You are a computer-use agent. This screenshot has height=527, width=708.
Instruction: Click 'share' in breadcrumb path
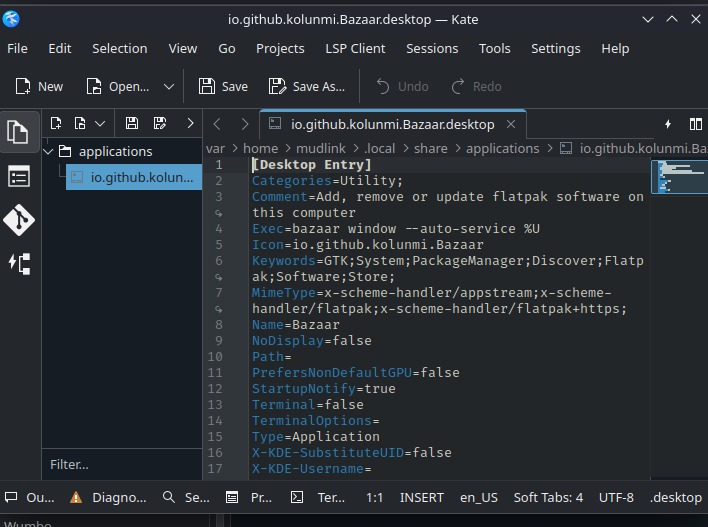[x=431, y=148]
